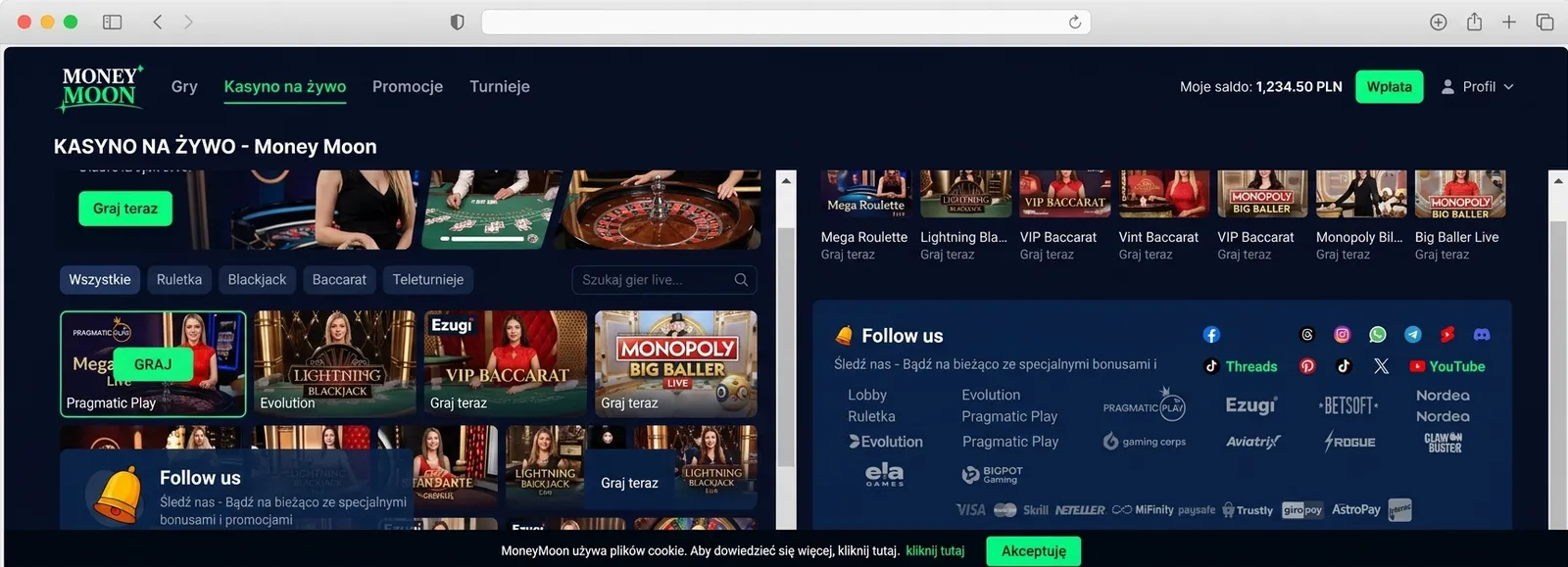Click the Safari share icon
This screenshot has height=567, width=1568.
coord(1474,22)
